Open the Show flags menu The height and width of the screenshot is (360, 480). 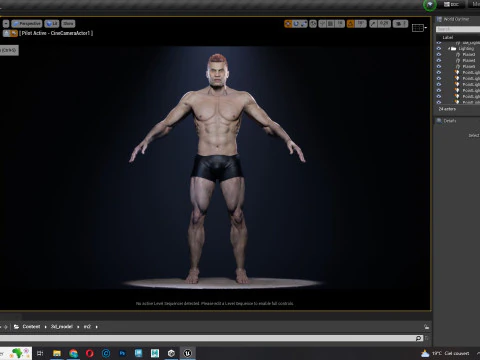tap(68, 24)
